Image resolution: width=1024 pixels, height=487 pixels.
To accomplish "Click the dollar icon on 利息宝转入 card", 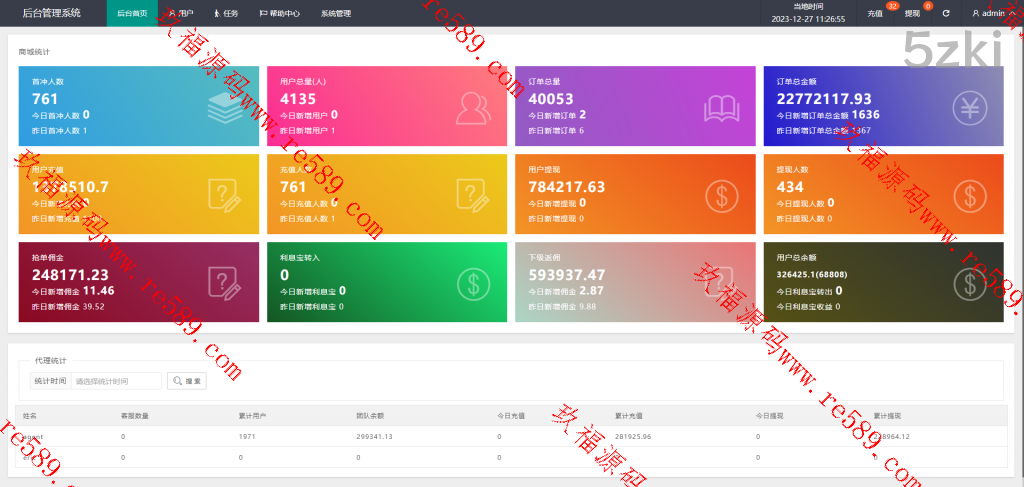I will [x=472, y=282].
